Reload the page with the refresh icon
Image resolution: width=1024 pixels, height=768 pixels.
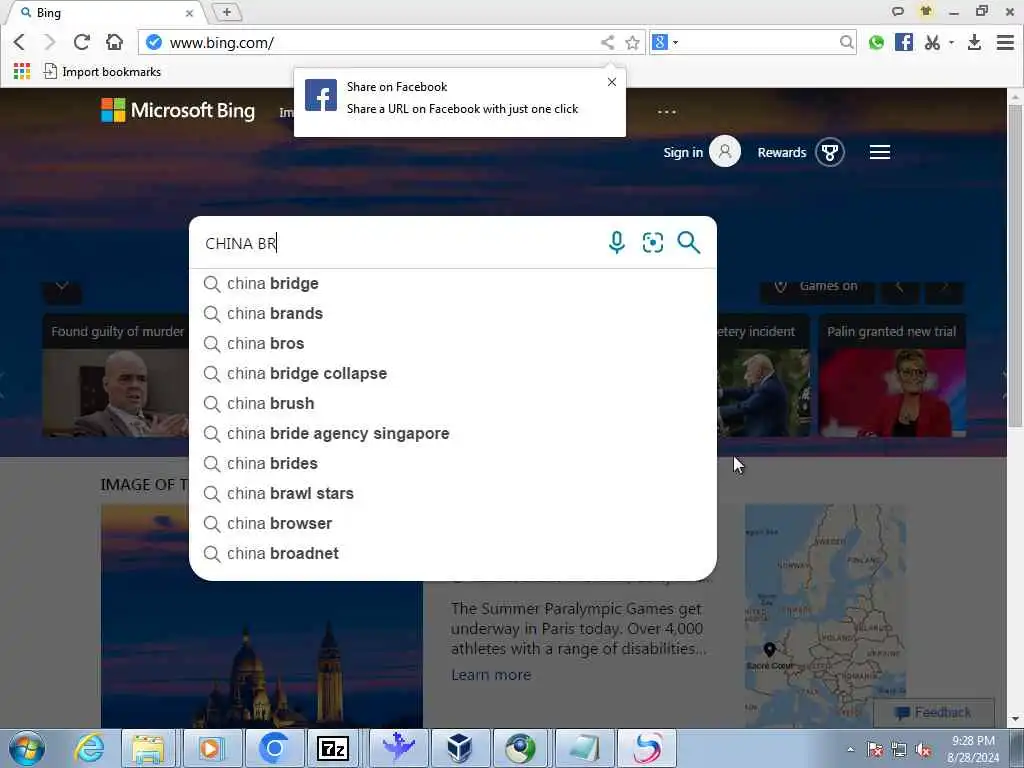[82, 42]
